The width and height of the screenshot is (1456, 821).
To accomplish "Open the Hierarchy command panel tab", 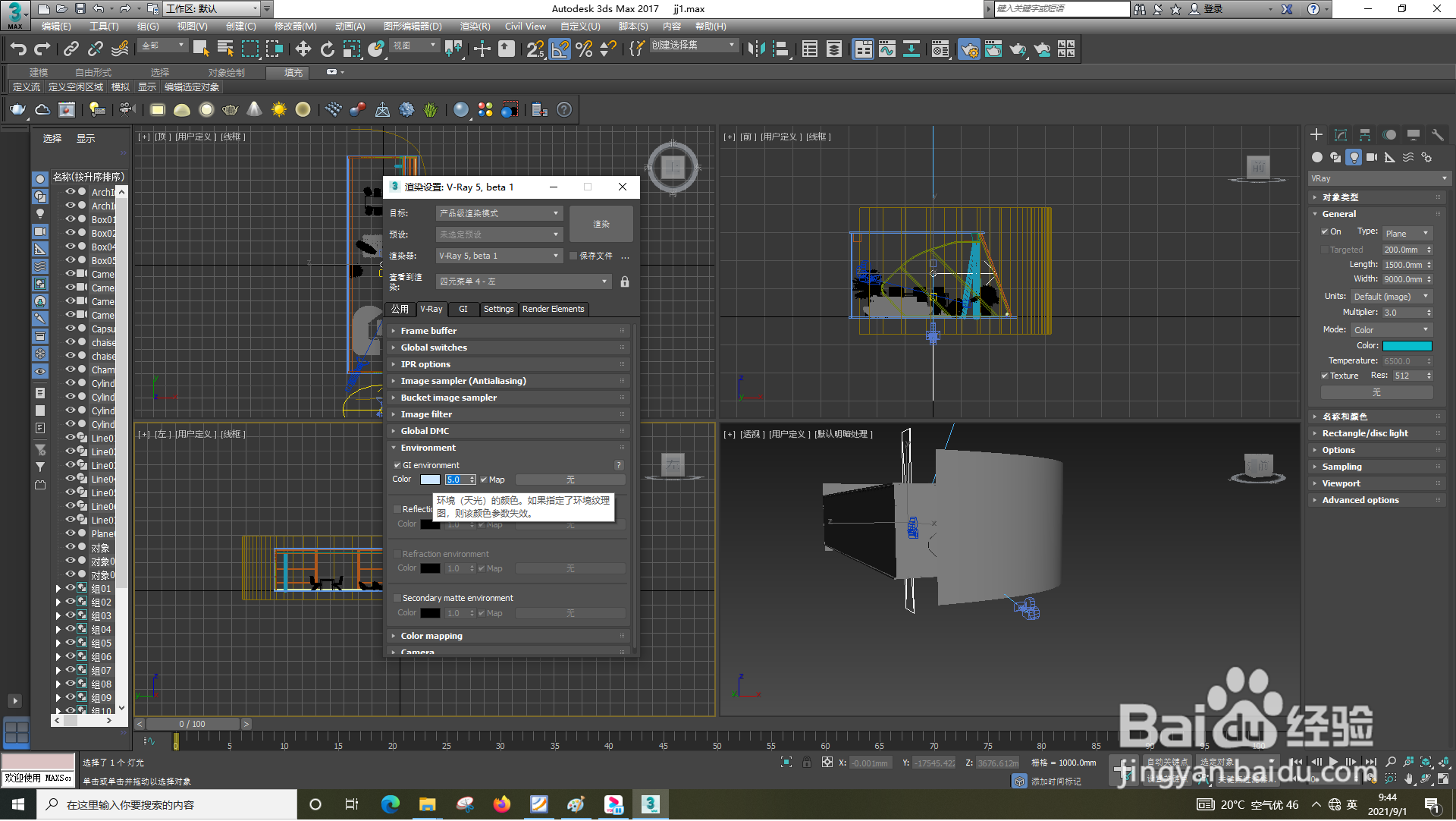I will point(1365,134).
